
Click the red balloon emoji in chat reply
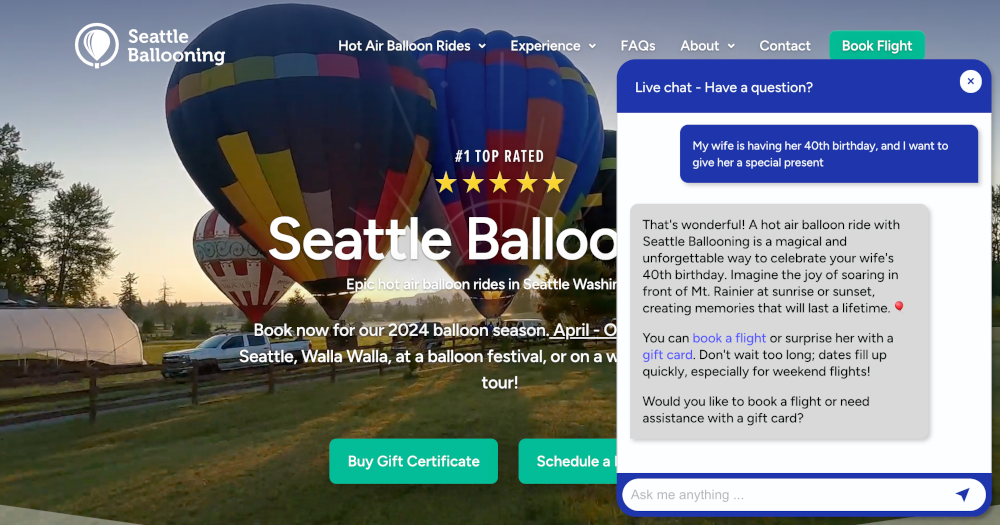point(898,307)
